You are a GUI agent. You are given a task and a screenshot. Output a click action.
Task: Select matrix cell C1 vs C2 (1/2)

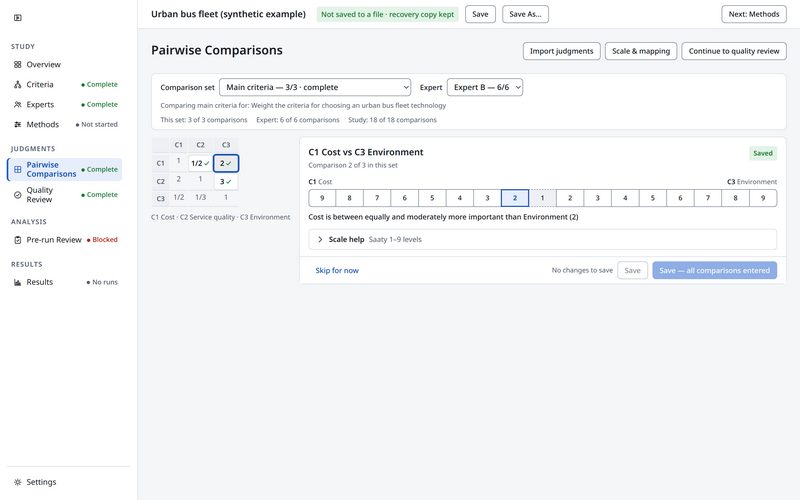click(x=200, y=163)
